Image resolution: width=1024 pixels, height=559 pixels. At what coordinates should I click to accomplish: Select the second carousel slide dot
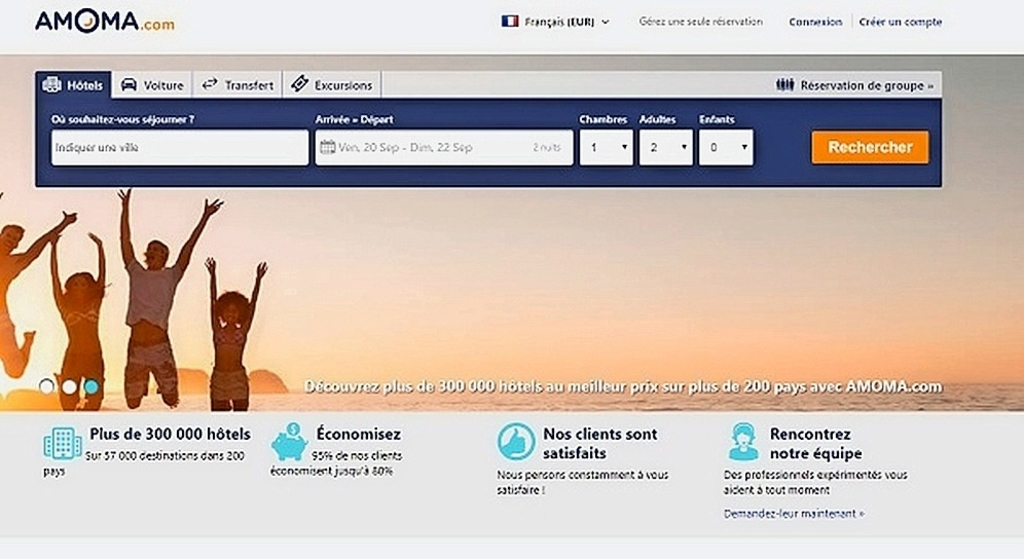(x=69, y=386)
